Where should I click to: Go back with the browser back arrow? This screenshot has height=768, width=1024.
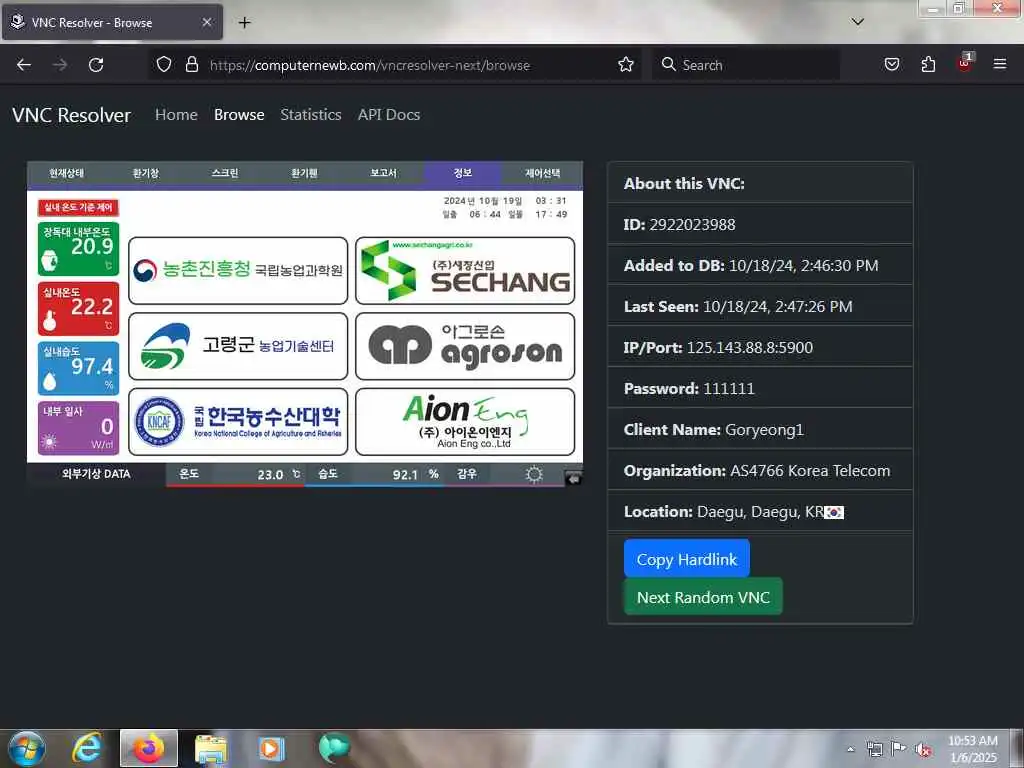24,65
